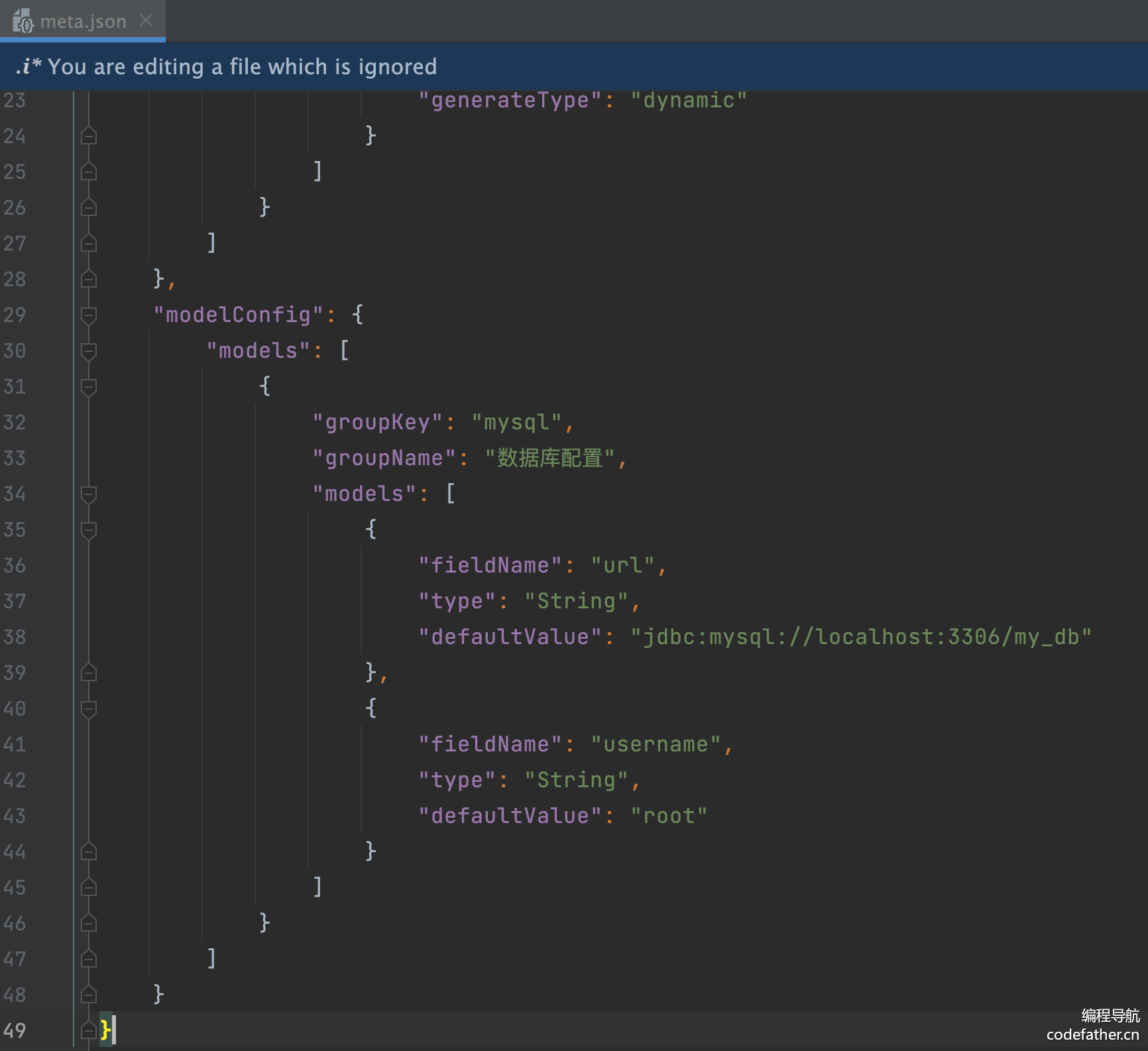Image resolution: width=1148 pixels, height=1051 pixels.
Task: Click the highlighted closing brace on line 49
Action: point(105,1030)
